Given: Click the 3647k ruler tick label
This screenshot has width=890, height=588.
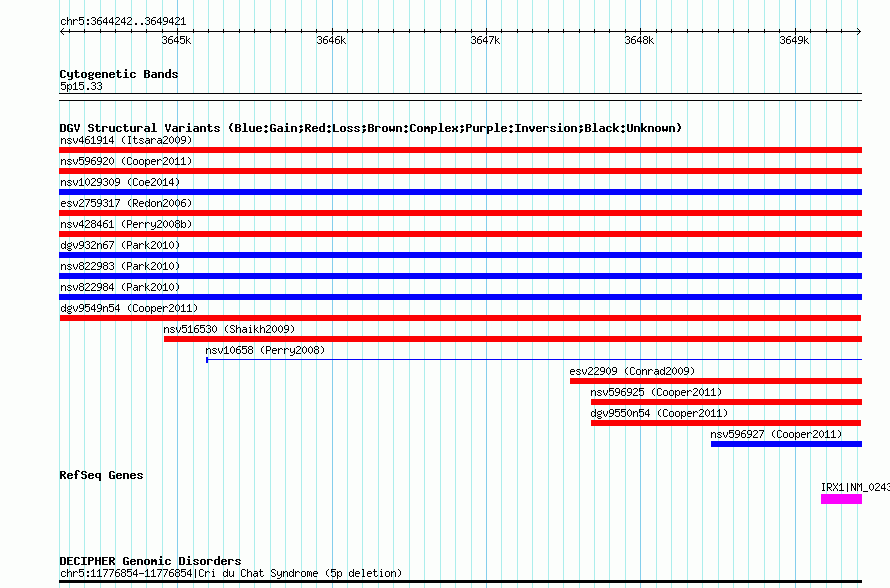Looking at the screenshot, I should [485, 40].
